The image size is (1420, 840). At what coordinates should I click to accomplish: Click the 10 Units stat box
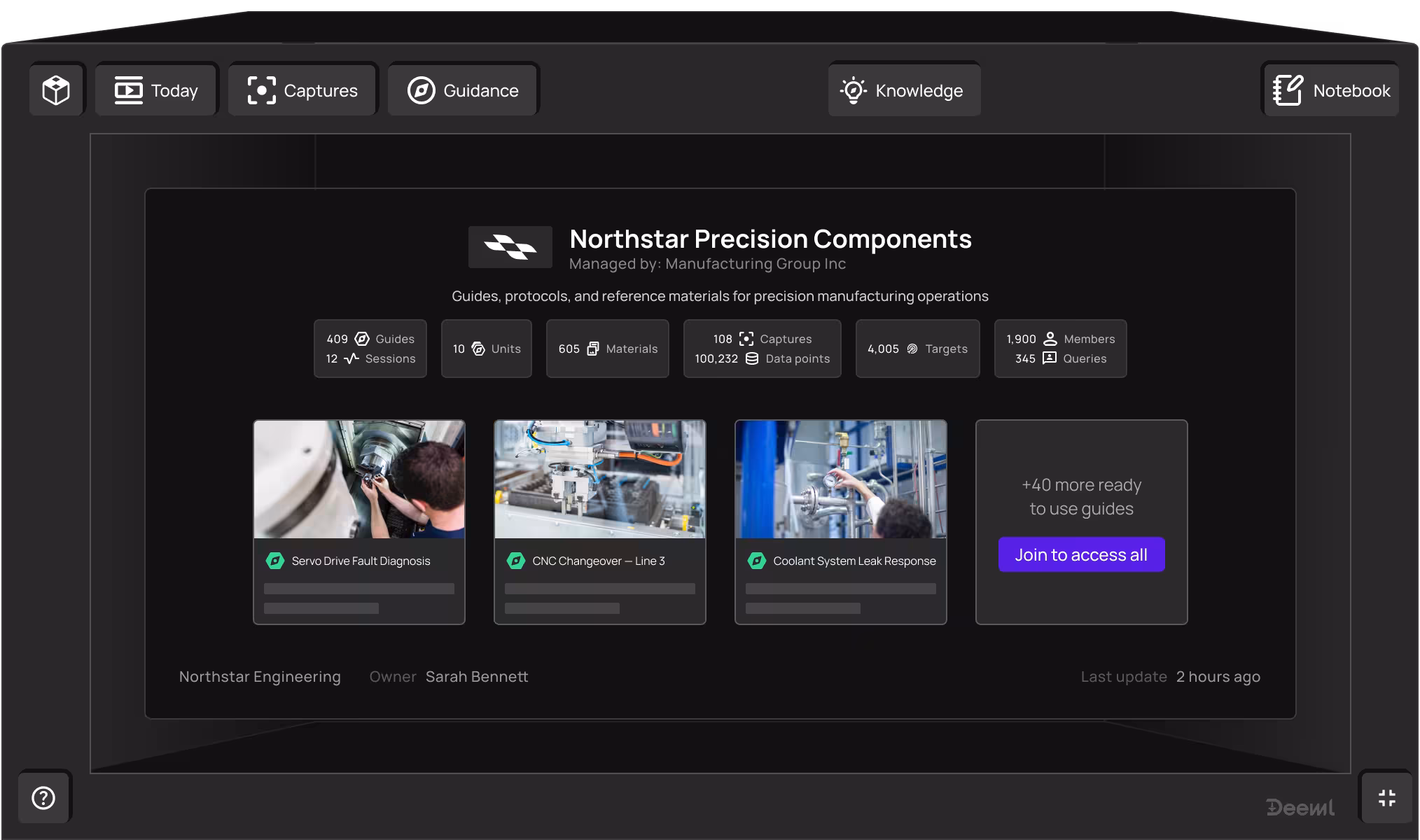(487, 349)
